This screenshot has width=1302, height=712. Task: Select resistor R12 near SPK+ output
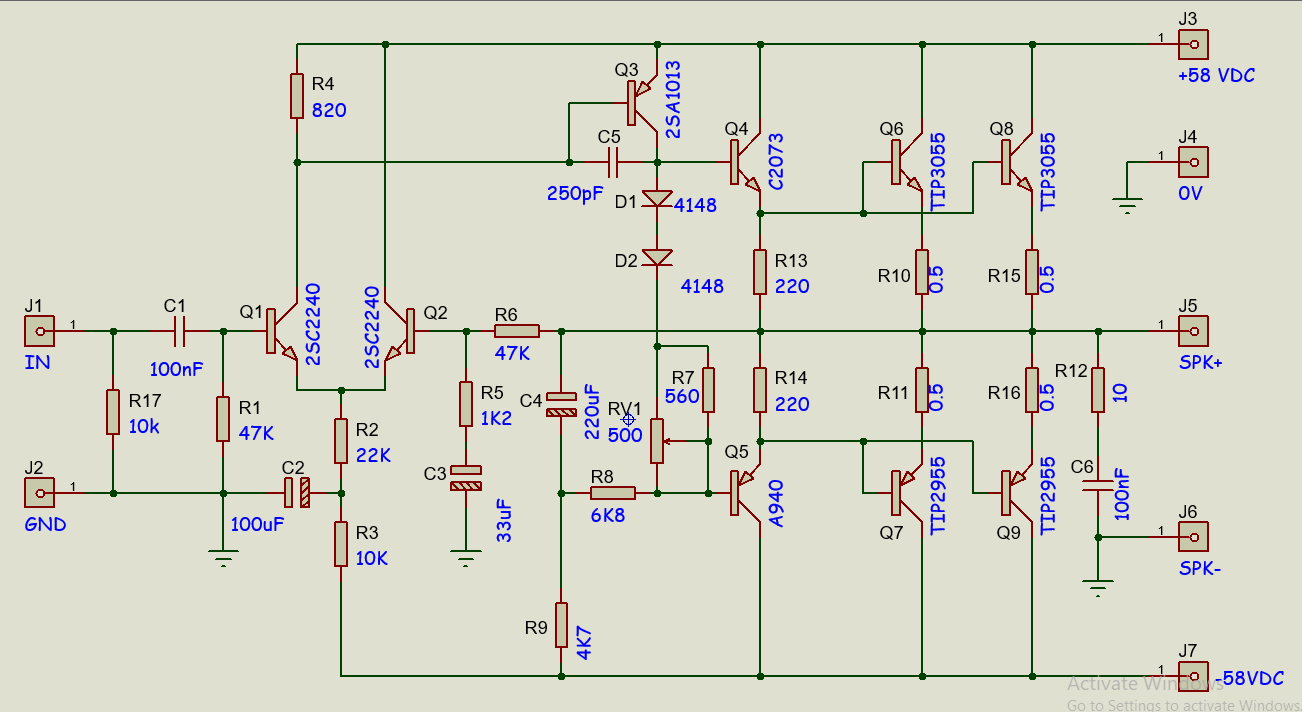[x=1098, y=389]
